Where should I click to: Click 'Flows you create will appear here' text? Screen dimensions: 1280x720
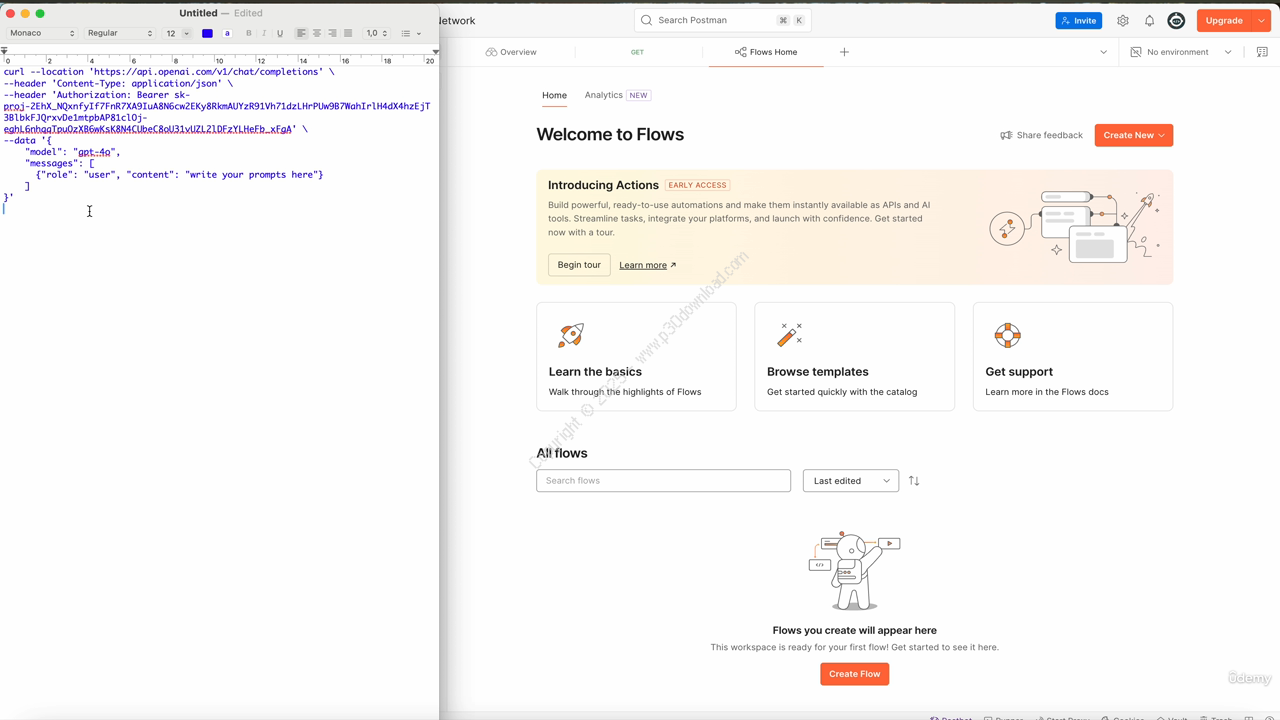point(855,631)
